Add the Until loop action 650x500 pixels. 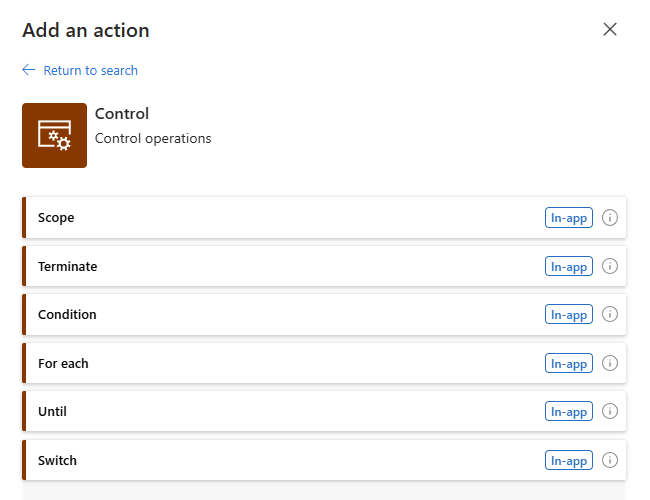(x=324, y=411)
